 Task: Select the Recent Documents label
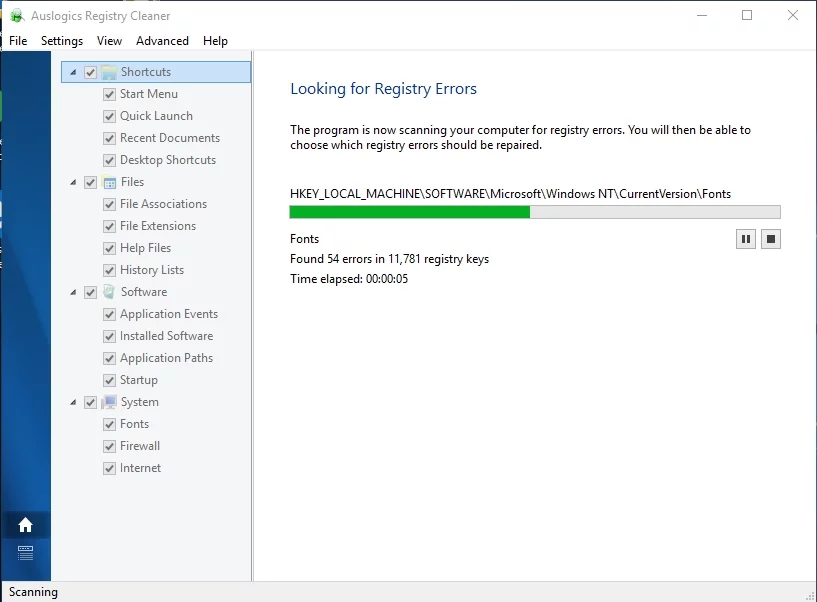point(170,138)
